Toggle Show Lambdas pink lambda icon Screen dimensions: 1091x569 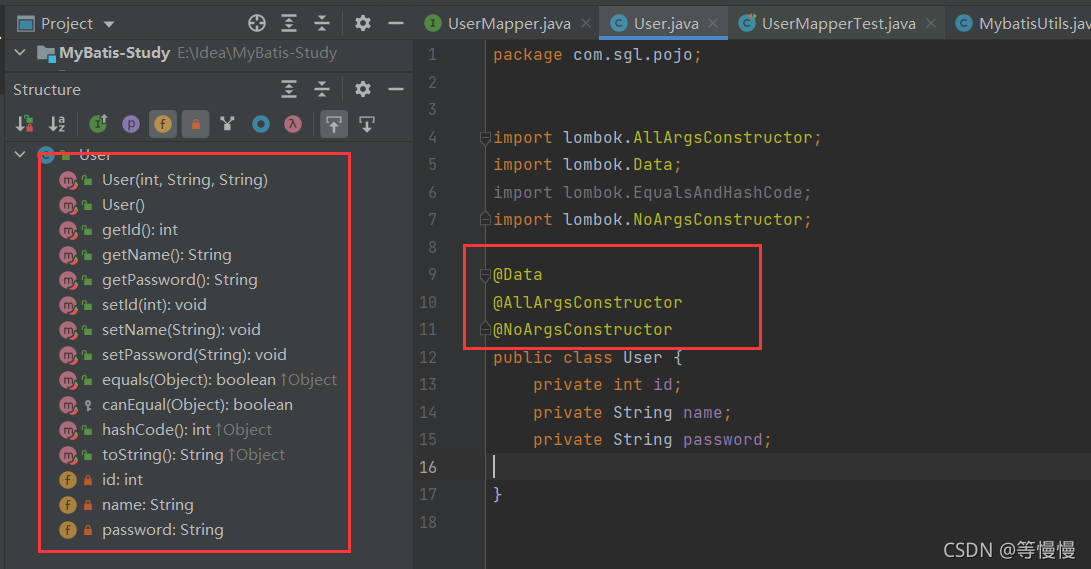pyautogui.click(x=293, y=124)
